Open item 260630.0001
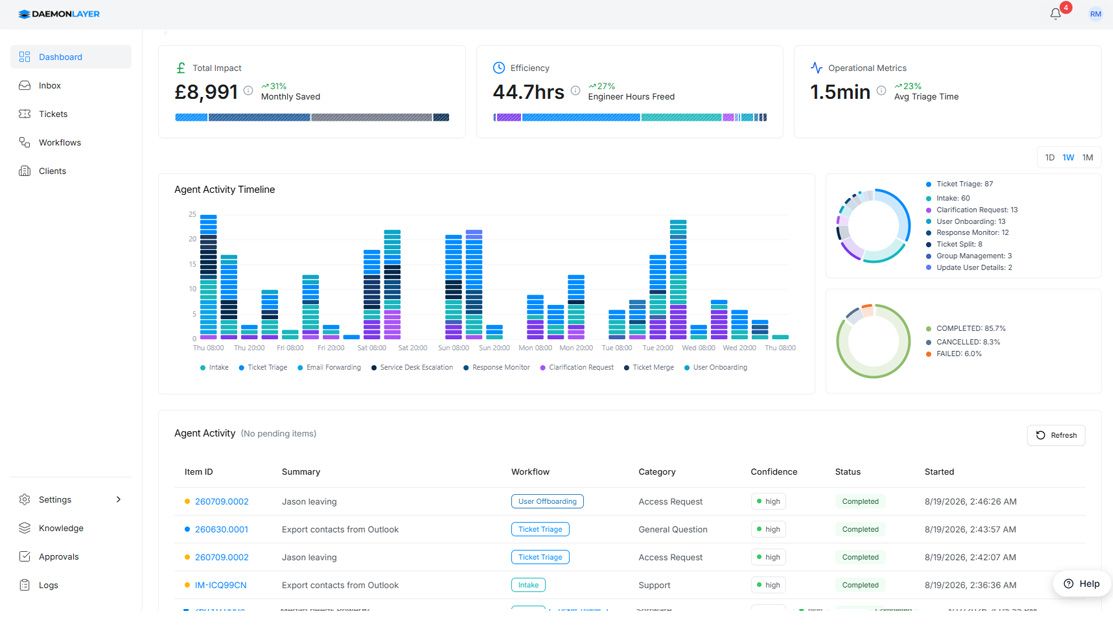This screenshot has width=1113, height=635. (221, 529)
